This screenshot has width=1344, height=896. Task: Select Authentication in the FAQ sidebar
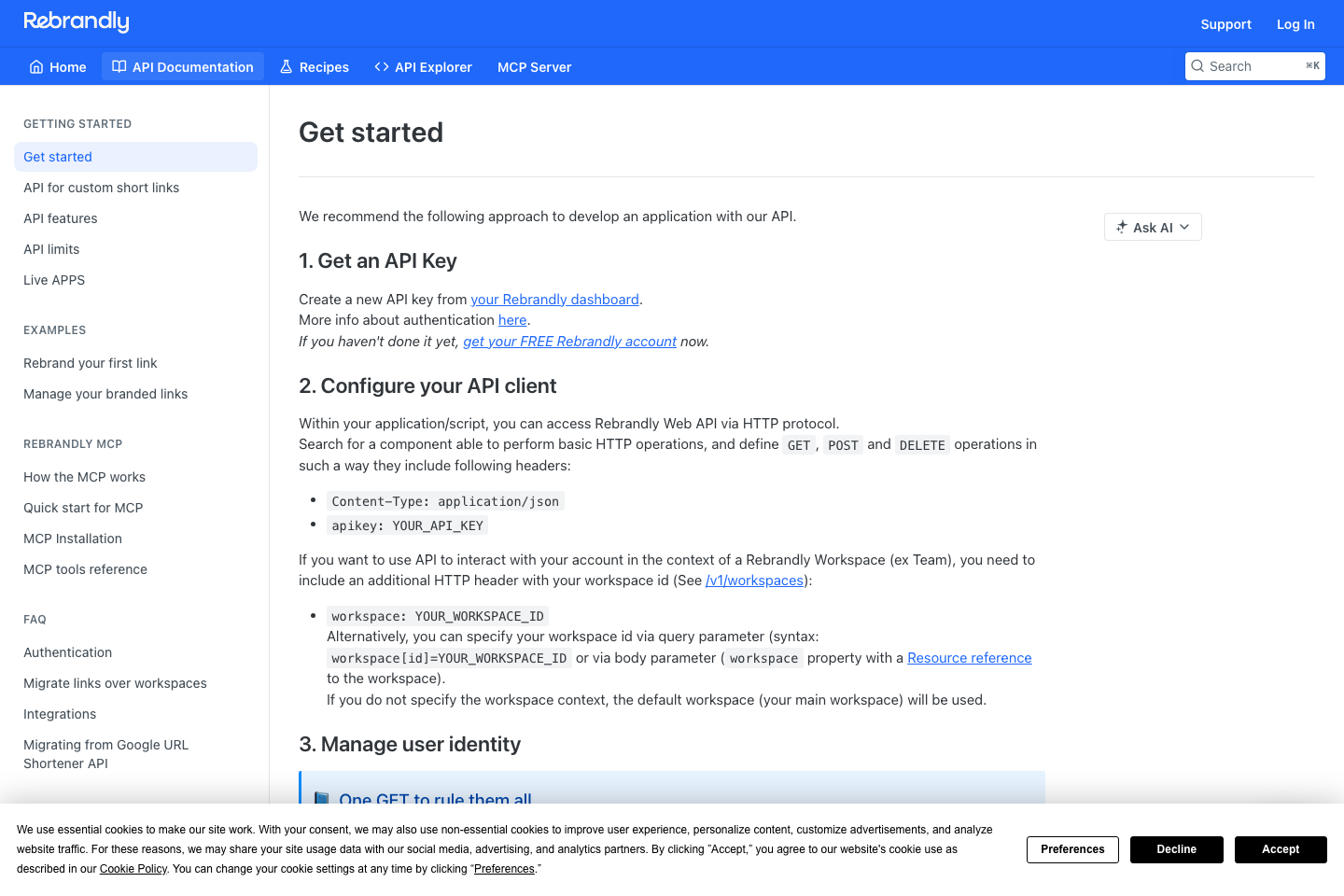click(67, 651)
